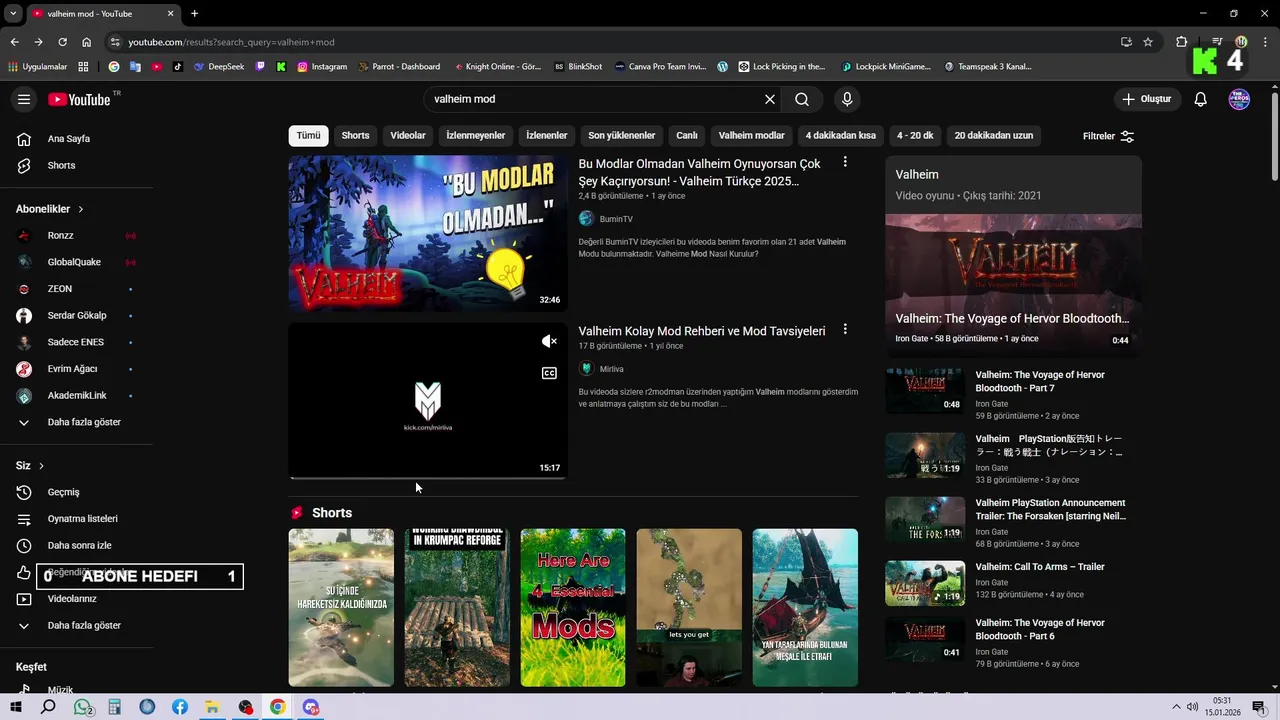Expand Abonelikler subscriptions section chevron
The width and height of the screenshot is (1280, 720).
tap(80, 209)
